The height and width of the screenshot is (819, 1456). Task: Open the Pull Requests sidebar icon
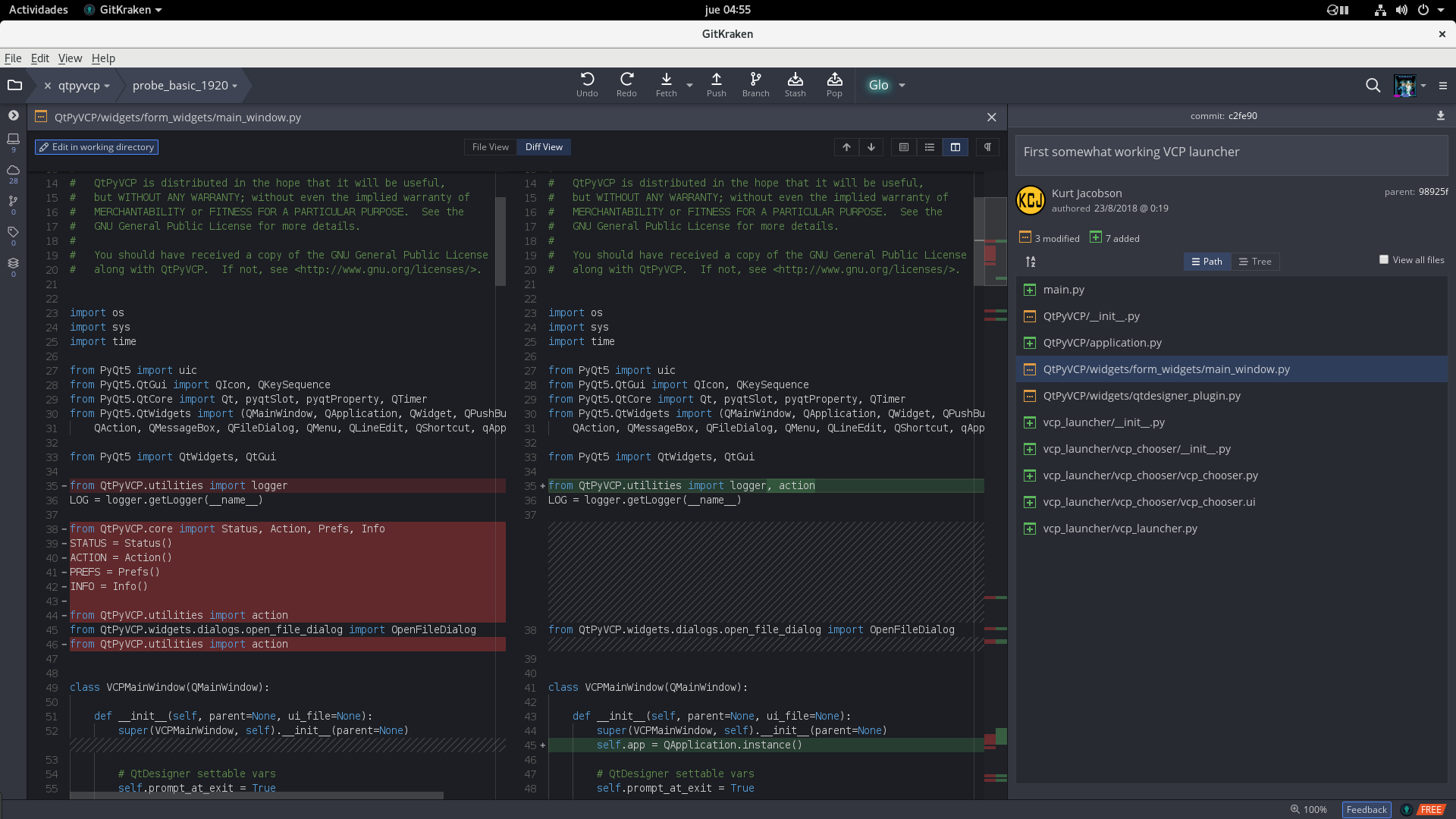pos(14,205)
